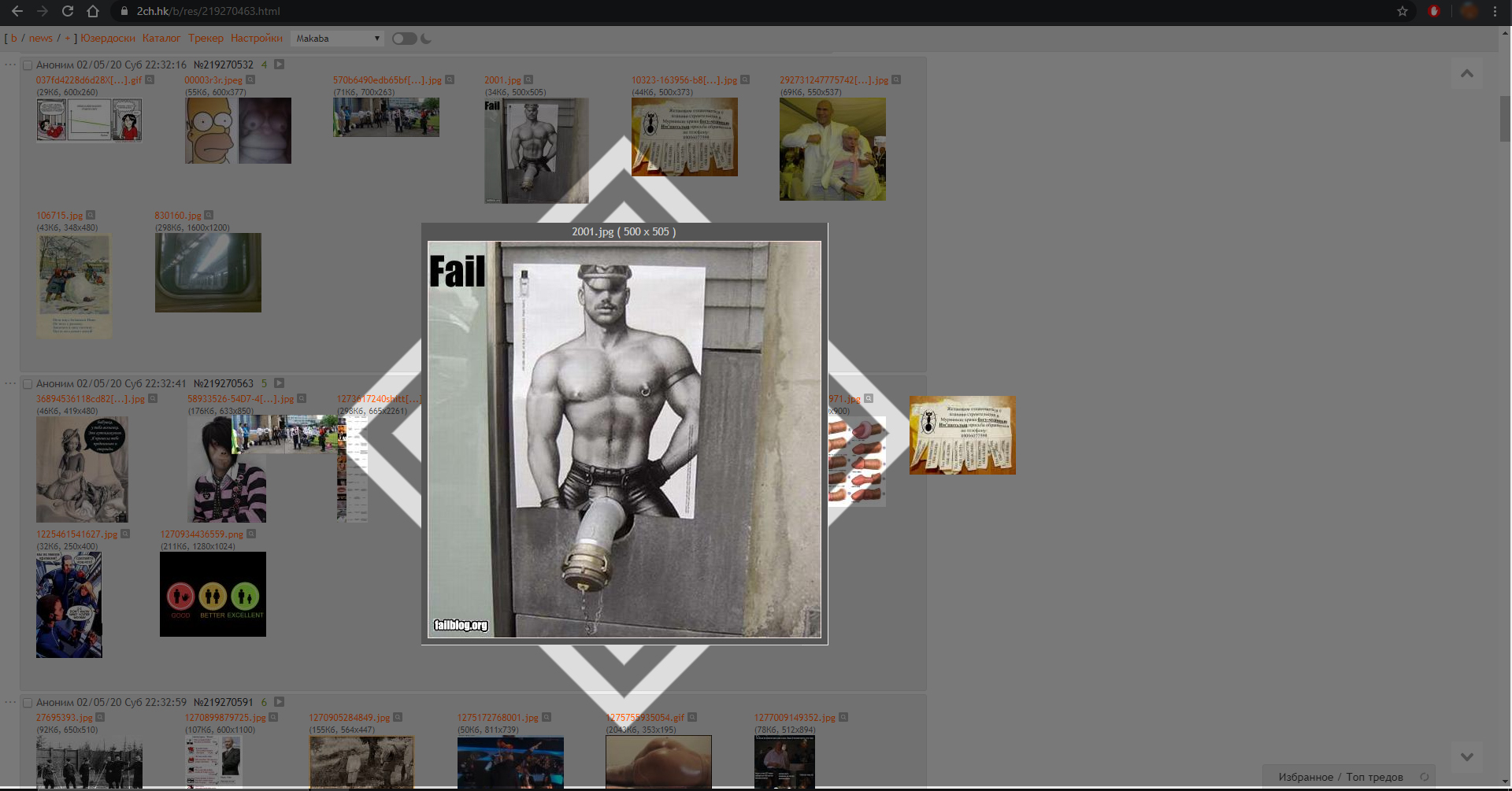
Task: Click post number №219270591
Action: (224, 702)
